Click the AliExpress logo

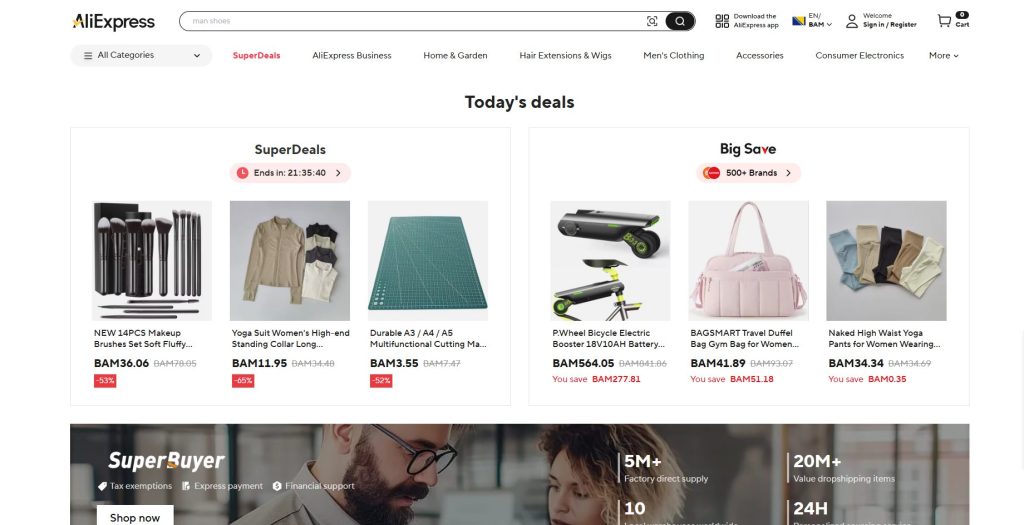[x=114, y=22]
